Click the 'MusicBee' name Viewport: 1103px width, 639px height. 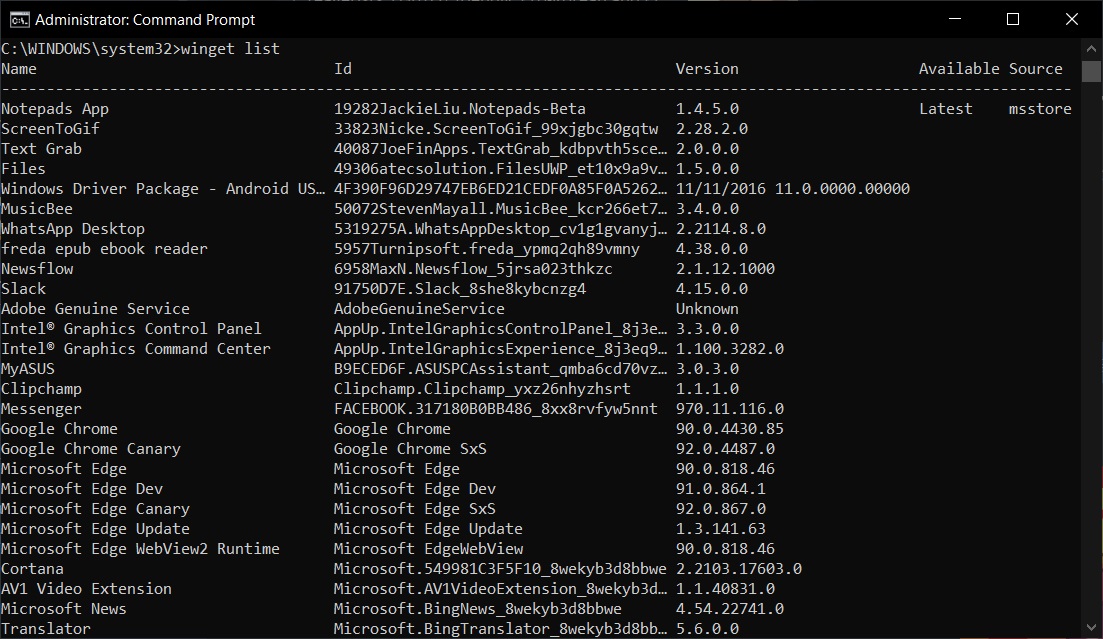(x=37, y=209)
